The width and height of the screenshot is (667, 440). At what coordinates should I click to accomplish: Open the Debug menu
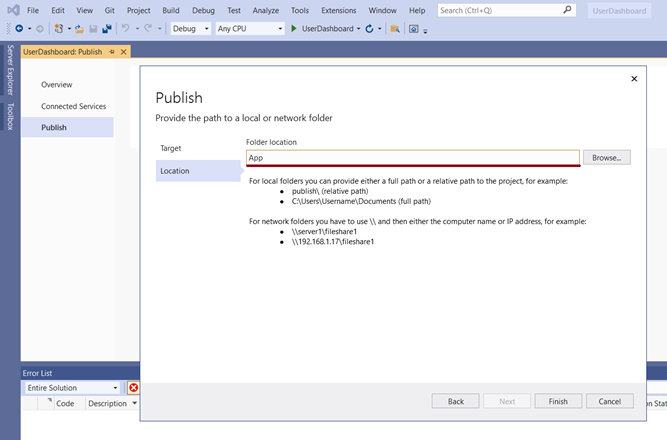(x=203, y=10)
